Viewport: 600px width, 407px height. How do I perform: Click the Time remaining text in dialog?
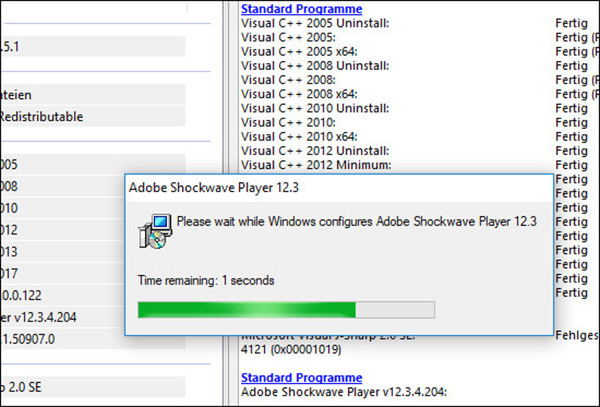[x=205, y=280]
